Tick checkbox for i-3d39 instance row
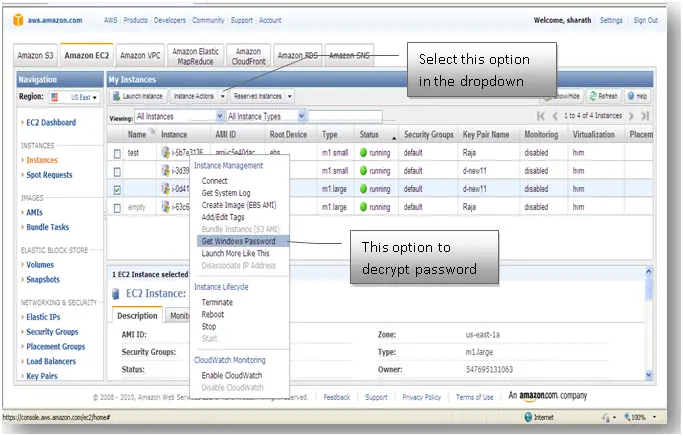Screen dimensions: 683x436 (117, 172)
